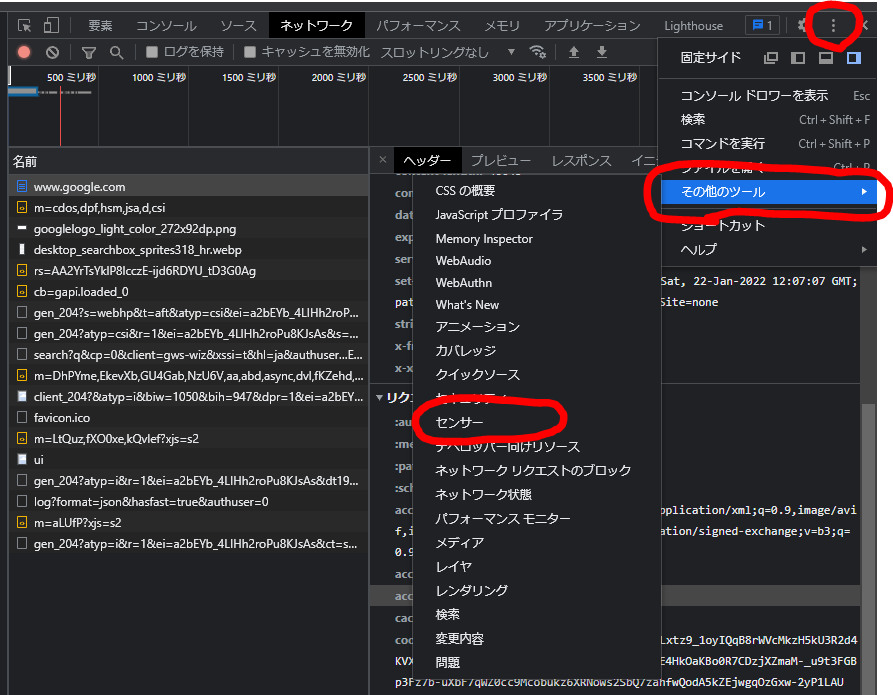Open network conditions wifi icon
893x695 pixels.
click(x=538, y=52)
